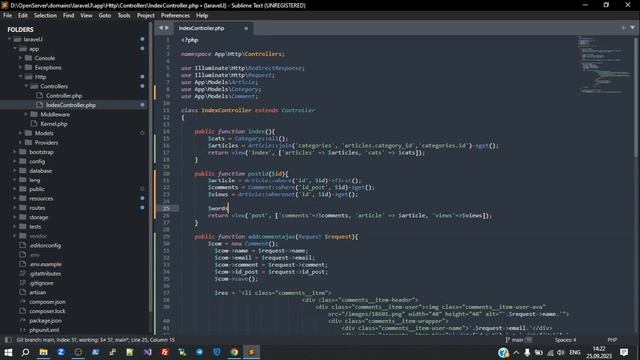640x360 pixels.
Task: Open the Edit menu
Action: click(23, 16)
